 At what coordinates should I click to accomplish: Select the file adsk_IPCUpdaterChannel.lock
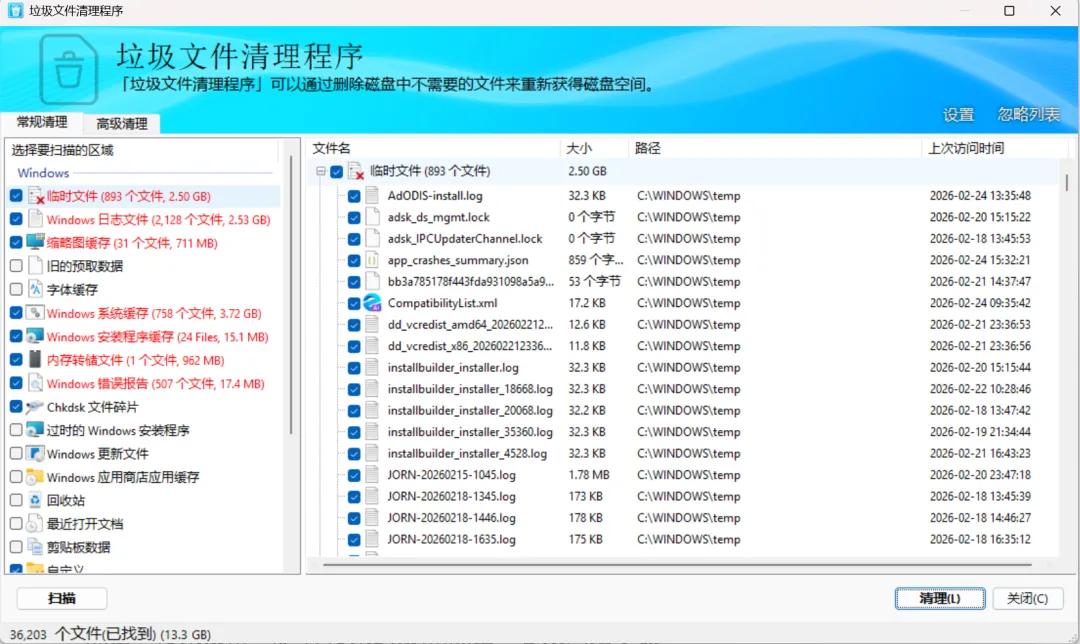click(465, 238)
